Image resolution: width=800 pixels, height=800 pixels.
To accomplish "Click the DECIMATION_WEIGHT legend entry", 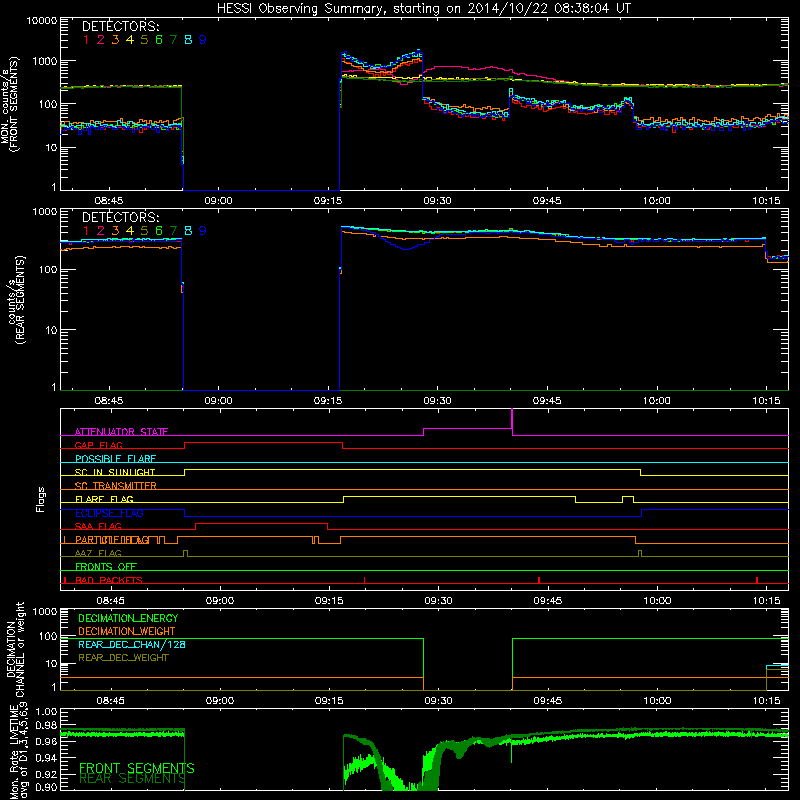I will (x=127, y=631).
